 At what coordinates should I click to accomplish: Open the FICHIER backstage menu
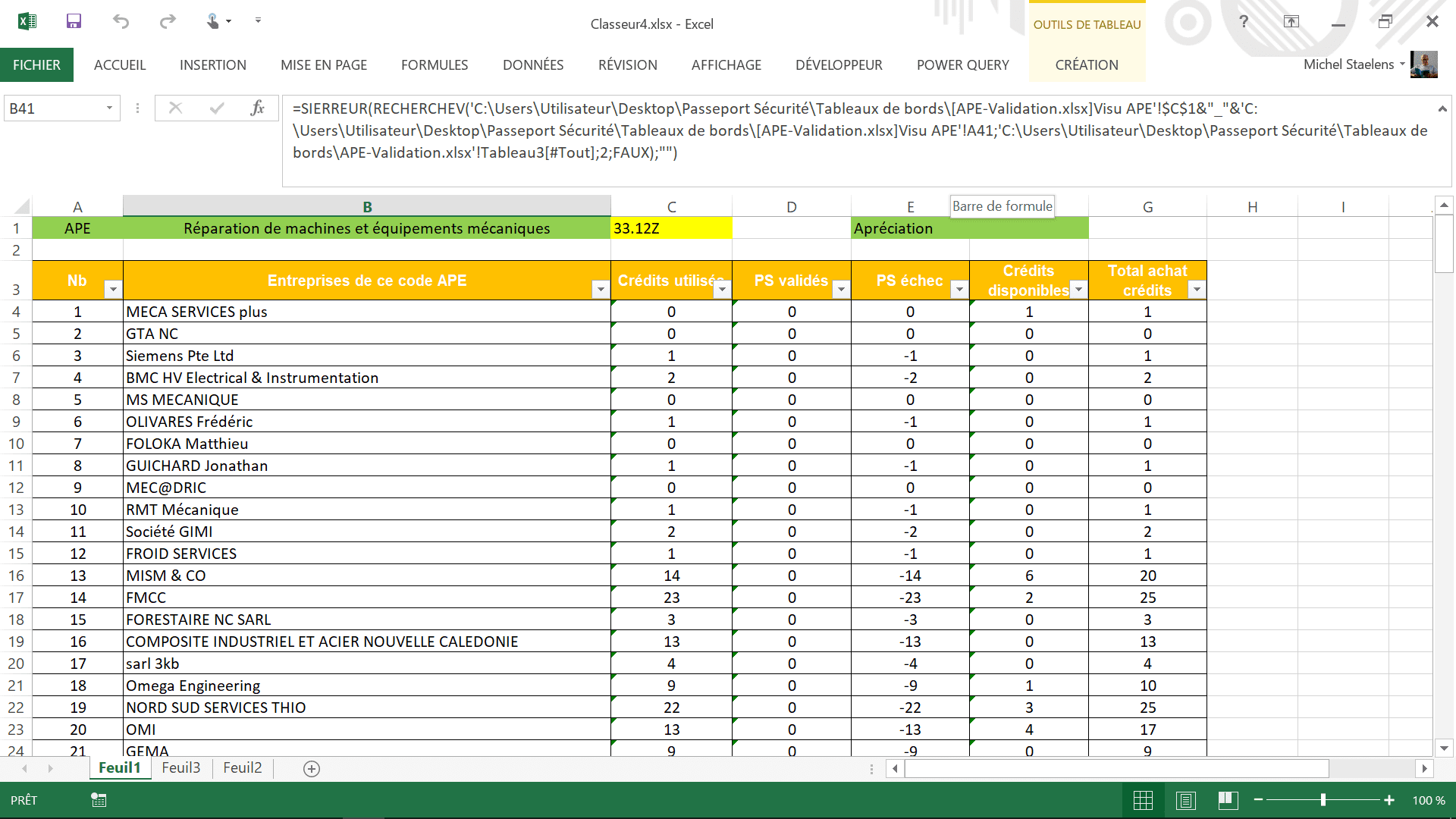coord(36,65)
